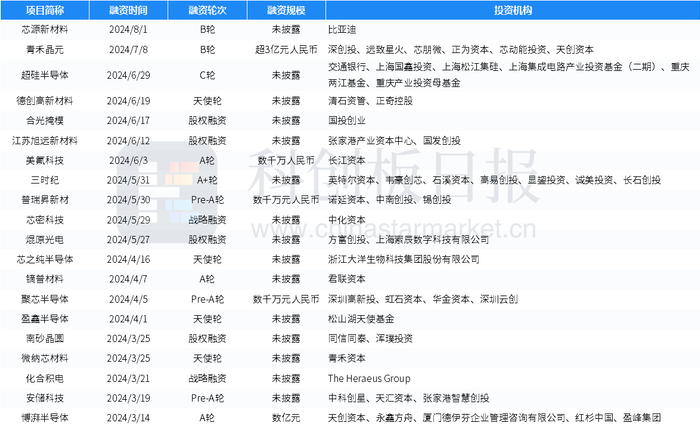700x429 pixels.
Task: Select the date cell 2024/6/17
Action: click(129, 121)
